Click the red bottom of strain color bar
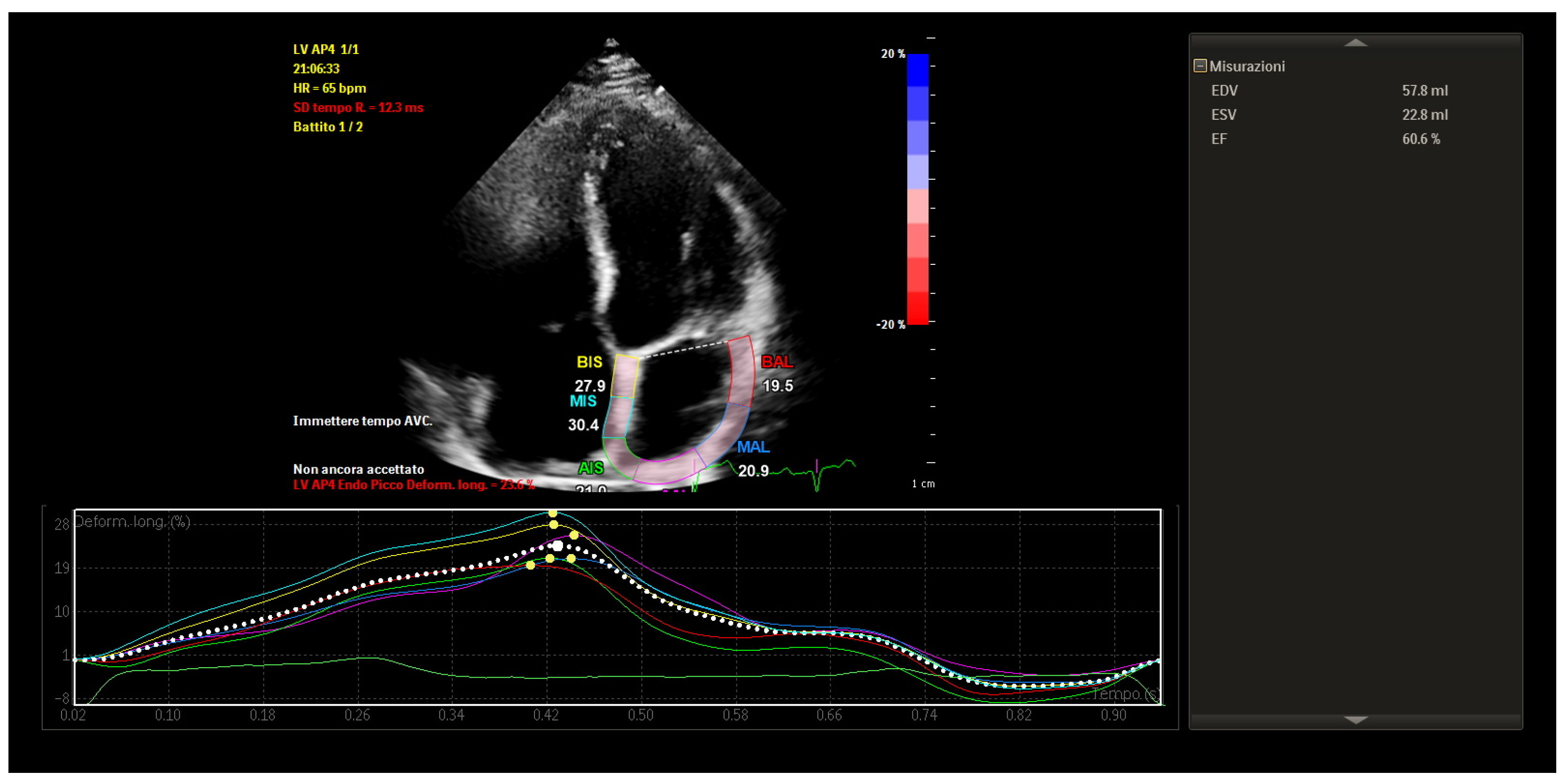This screenshot has width=1568, height=779. coord(917,309)
